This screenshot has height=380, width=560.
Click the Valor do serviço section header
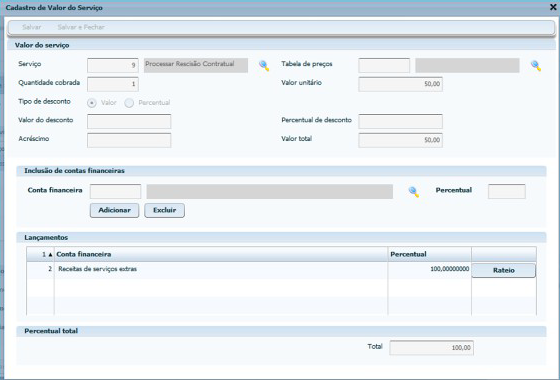281,45
